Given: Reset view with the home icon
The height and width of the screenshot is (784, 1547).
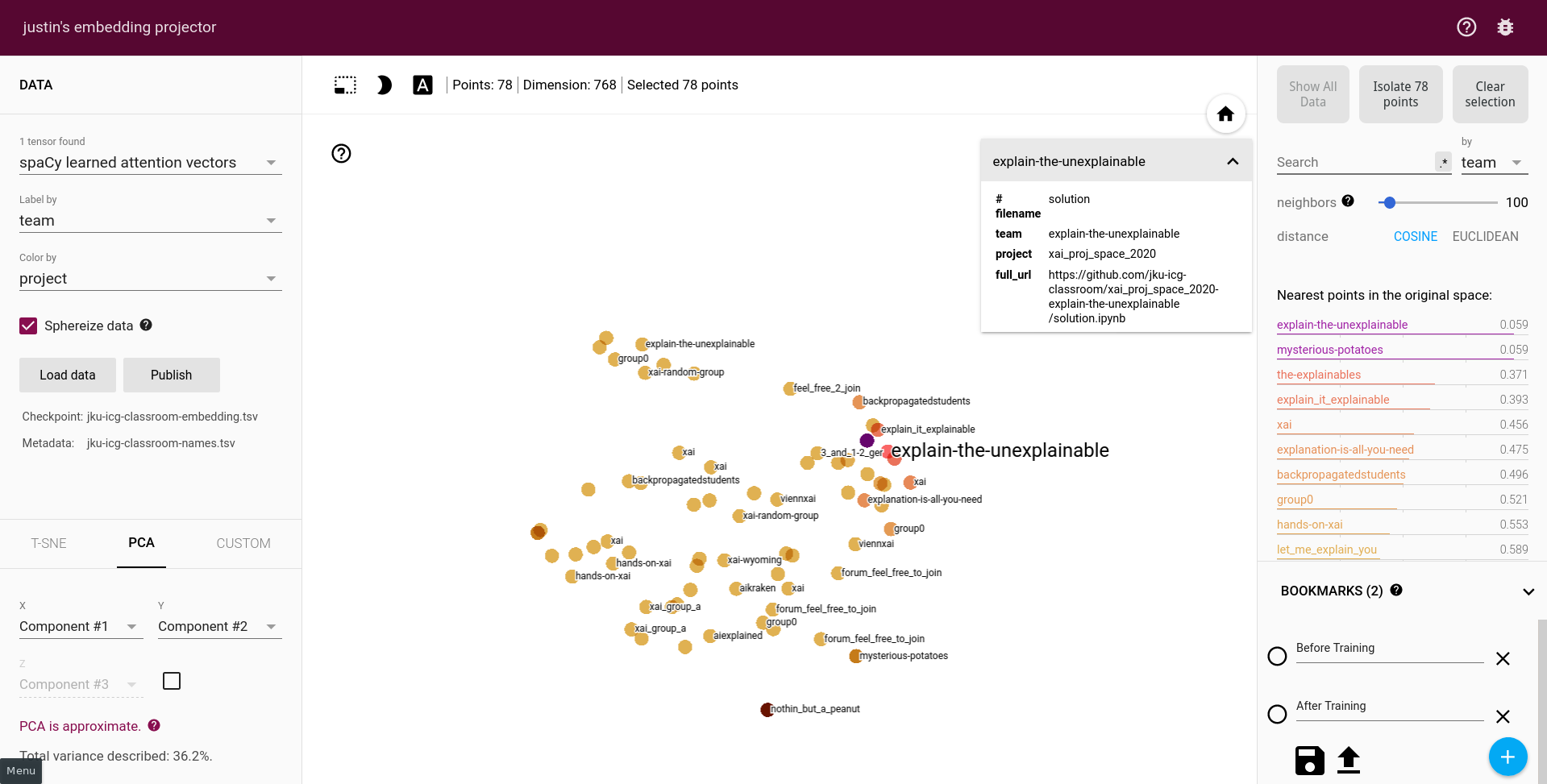Looking at the screenshot, I should click(1225, 114).
